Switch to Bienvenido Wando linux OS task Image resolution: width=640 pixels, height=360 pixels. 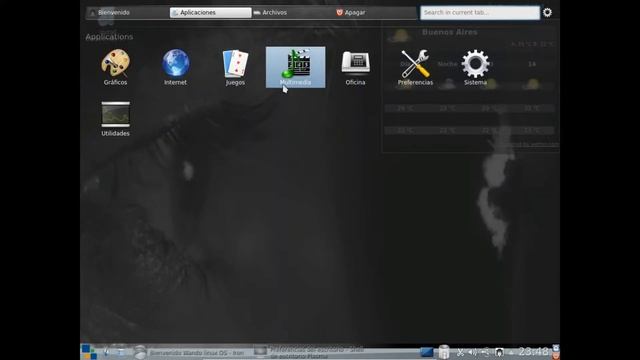pos(192,353)
